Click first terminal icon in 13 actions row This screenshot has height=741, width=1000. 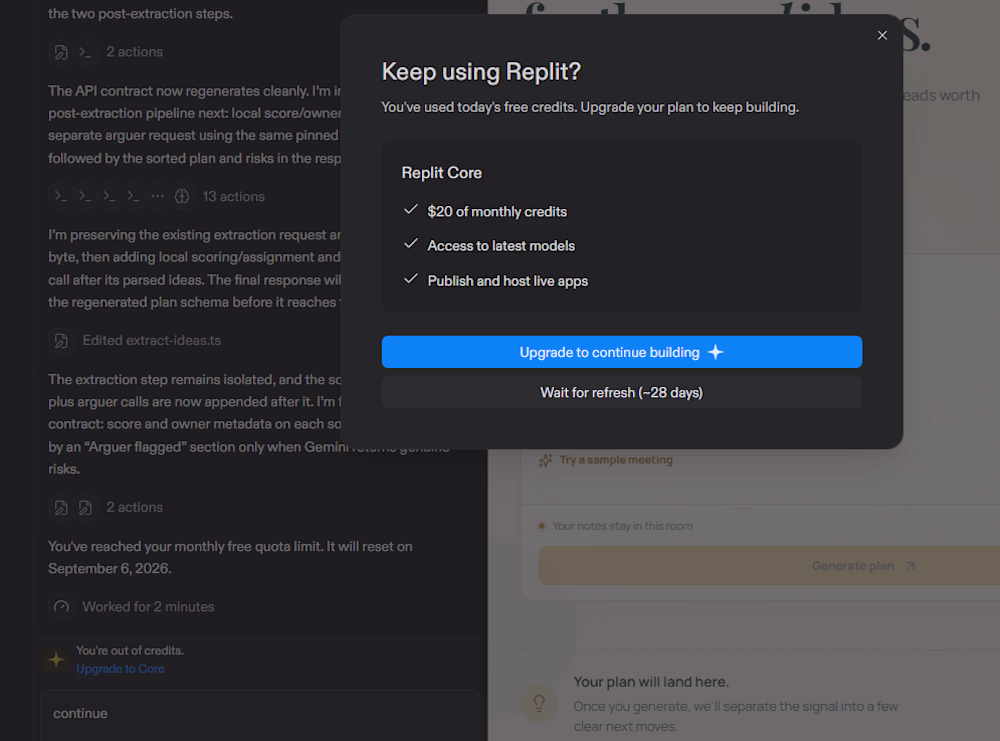point(61,196)
